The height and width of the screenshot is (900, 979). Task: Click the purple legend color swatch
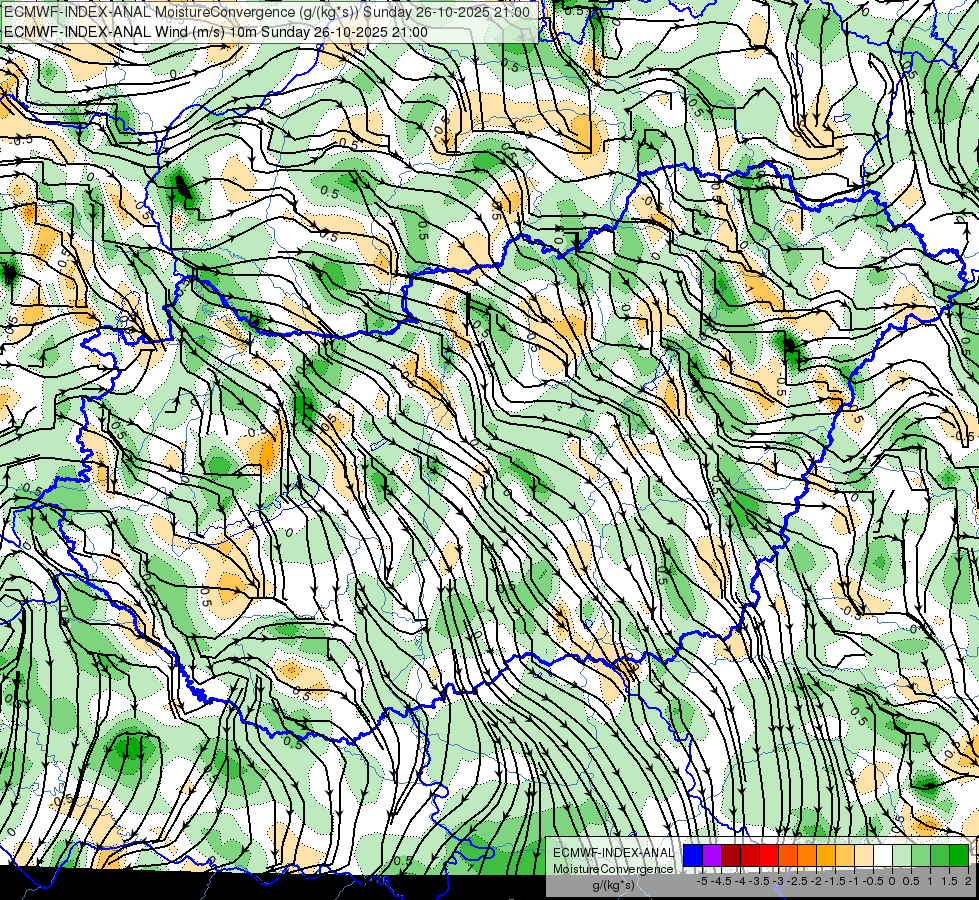click(712, 855)
